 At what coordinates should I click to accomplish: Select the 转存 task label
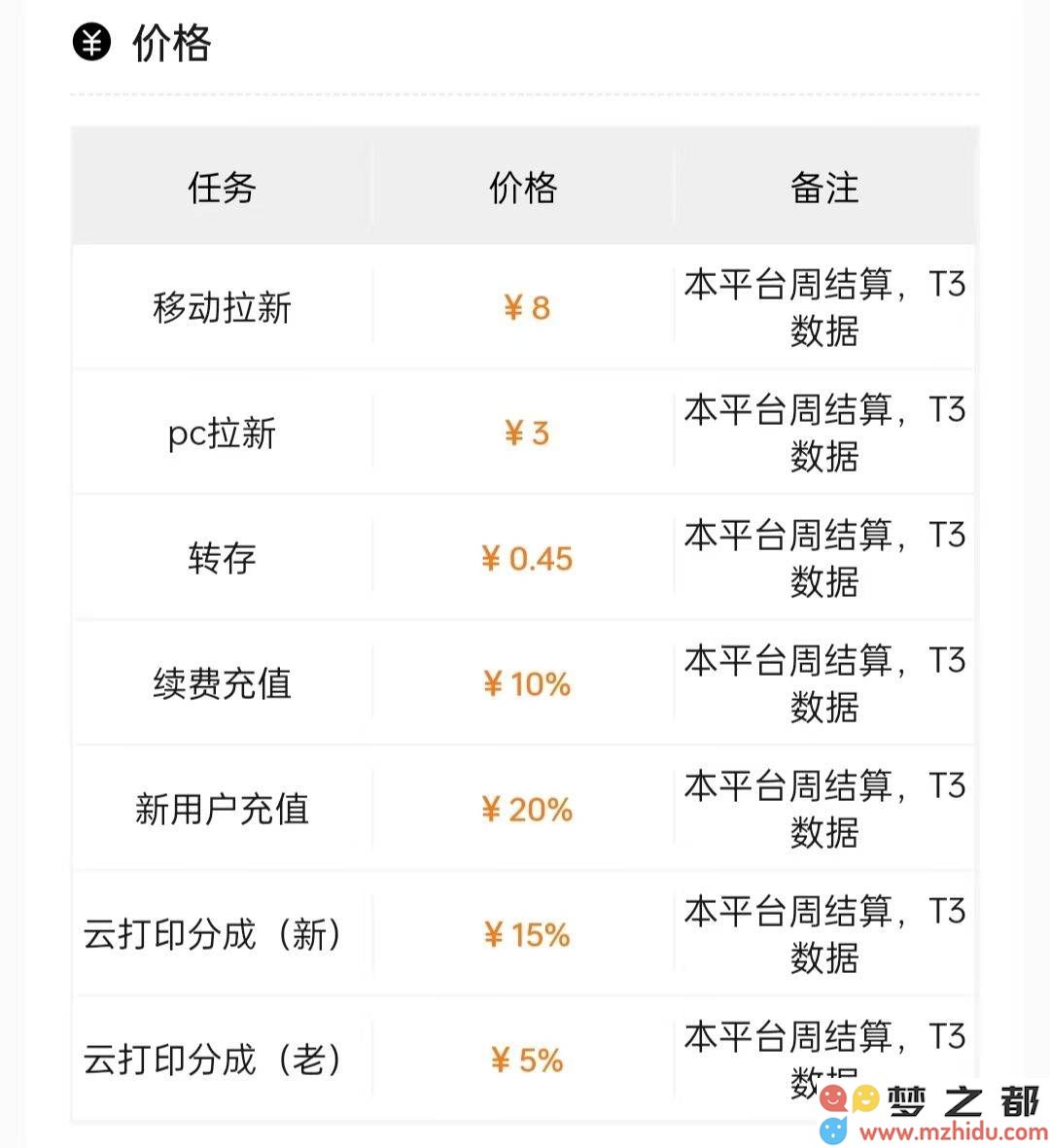[222, 558]
